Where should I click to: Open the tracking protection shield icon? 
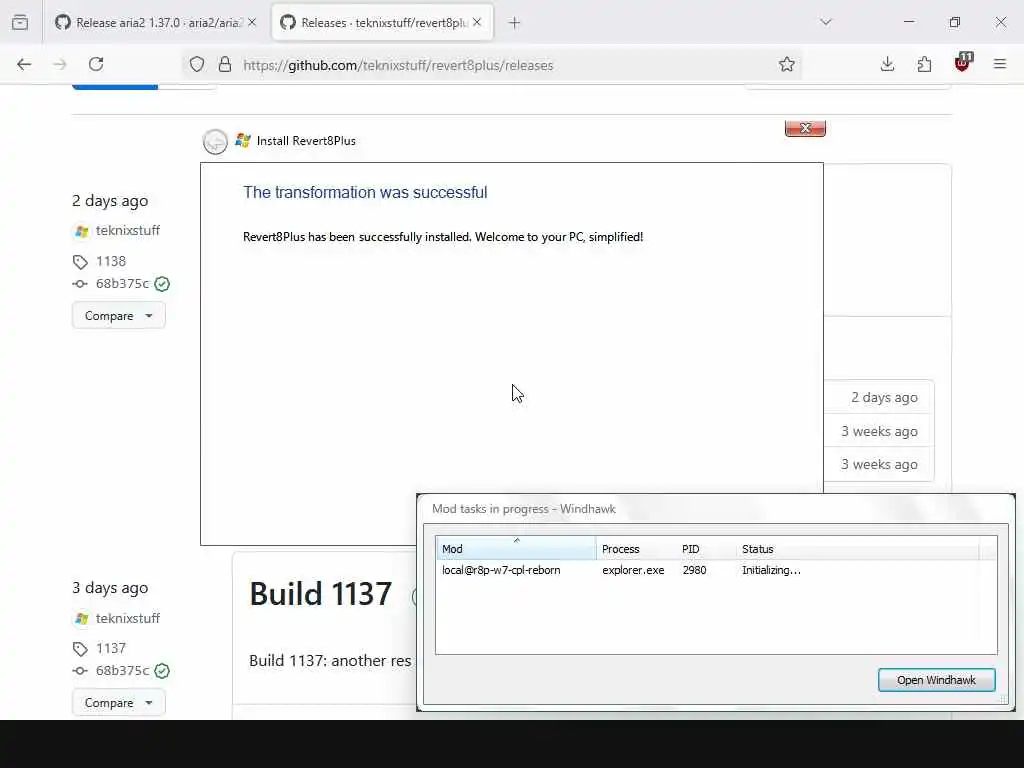click(197, 64)
